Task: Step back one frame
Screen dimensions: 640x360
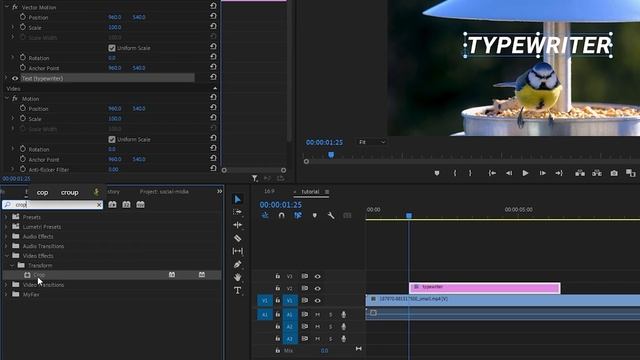Action: 509,173
